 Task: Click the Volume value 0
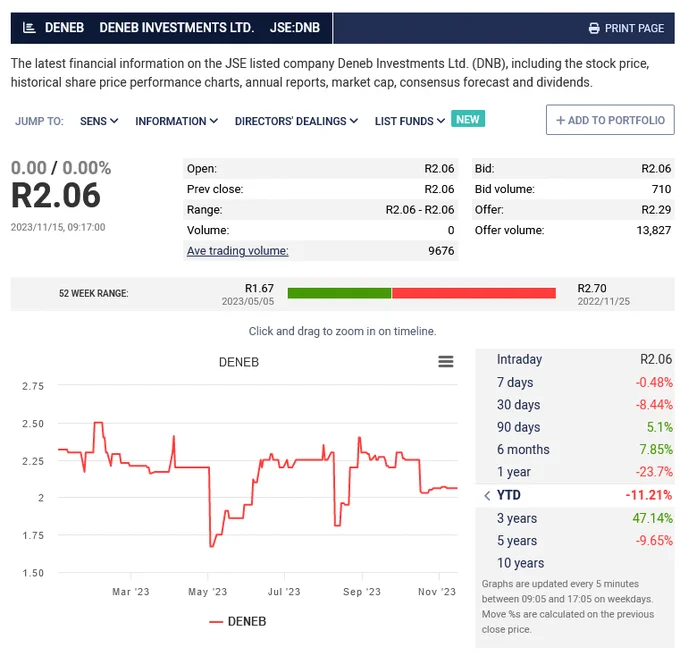[451, 230]
